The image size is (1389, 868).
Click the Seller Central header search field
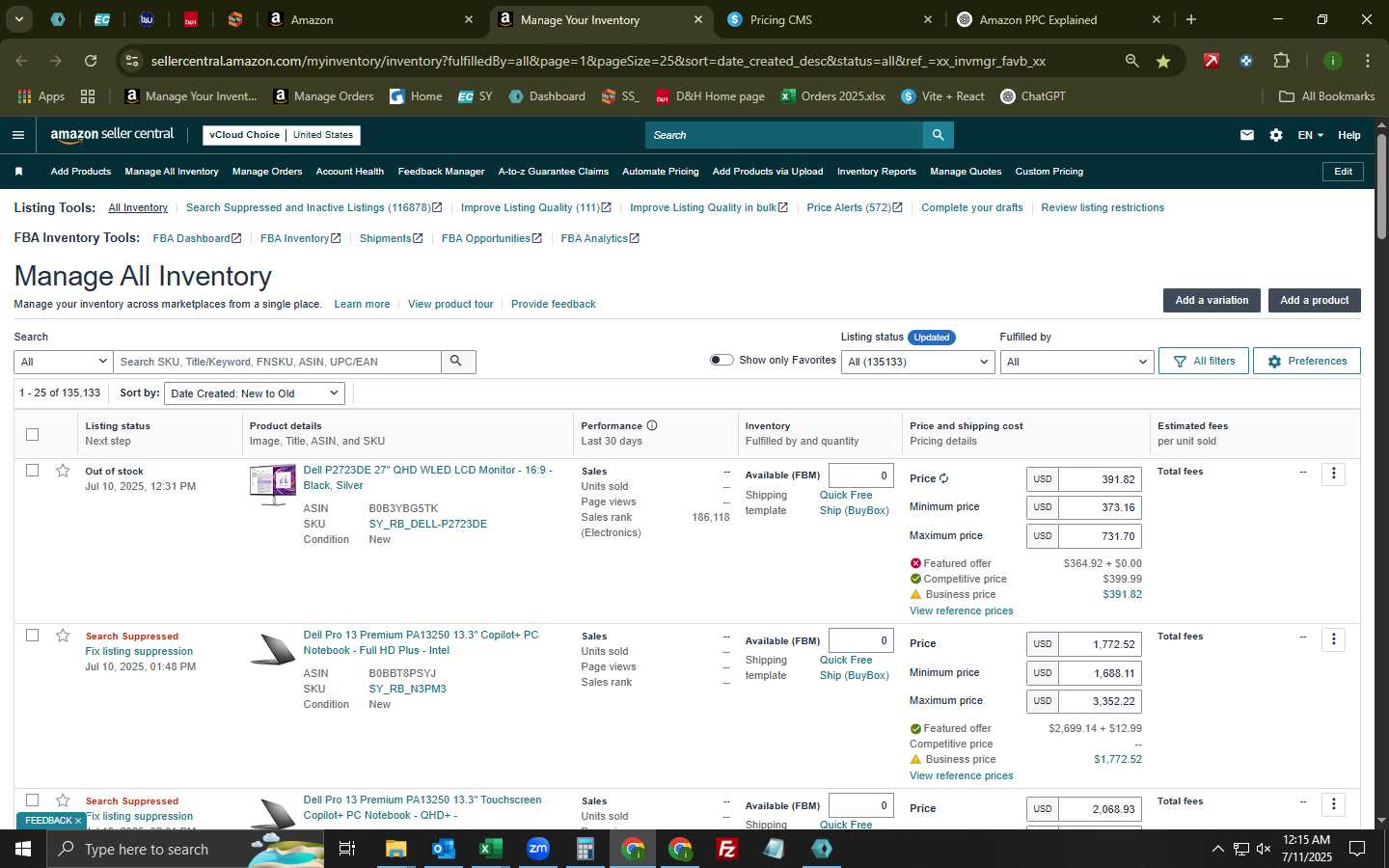[784, 135]
